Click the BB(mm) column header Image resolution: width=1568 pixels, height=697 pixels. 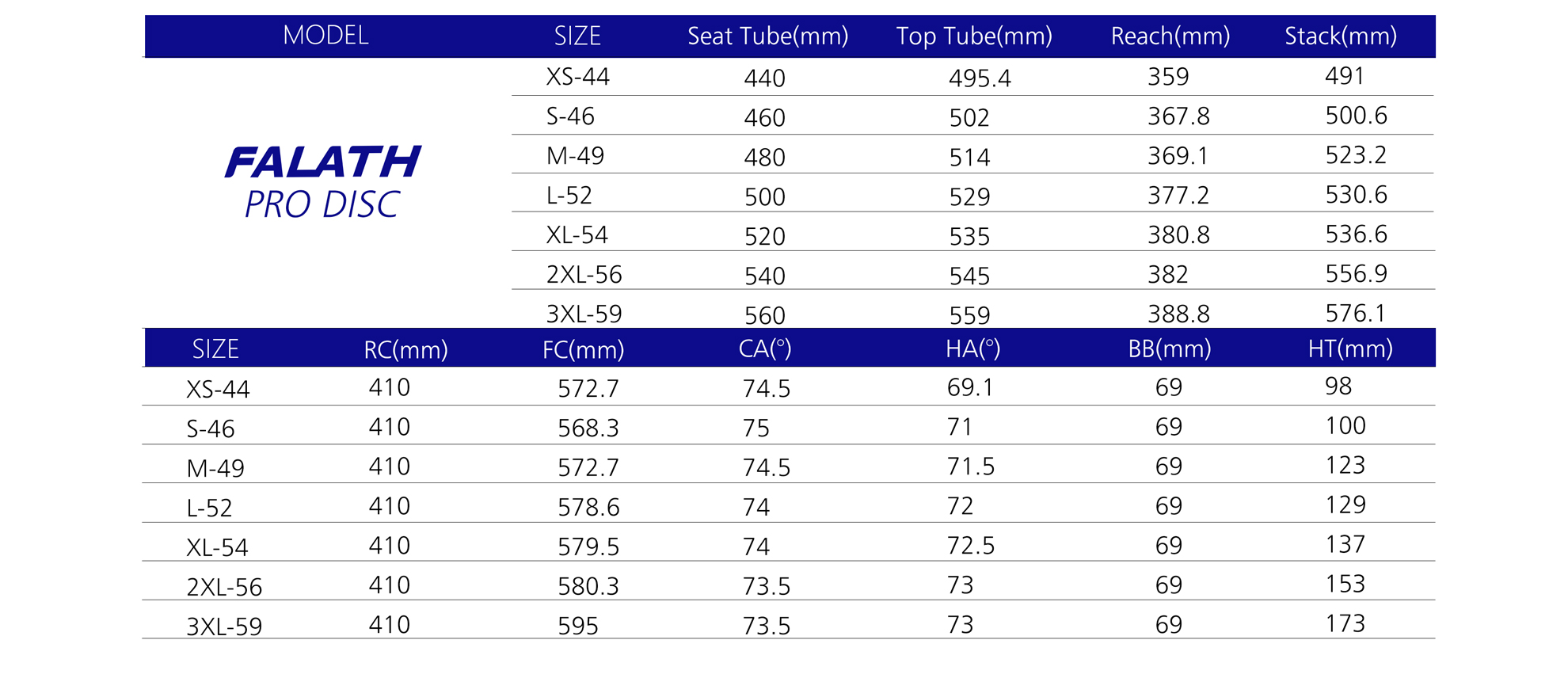[x=1169, y=349]
